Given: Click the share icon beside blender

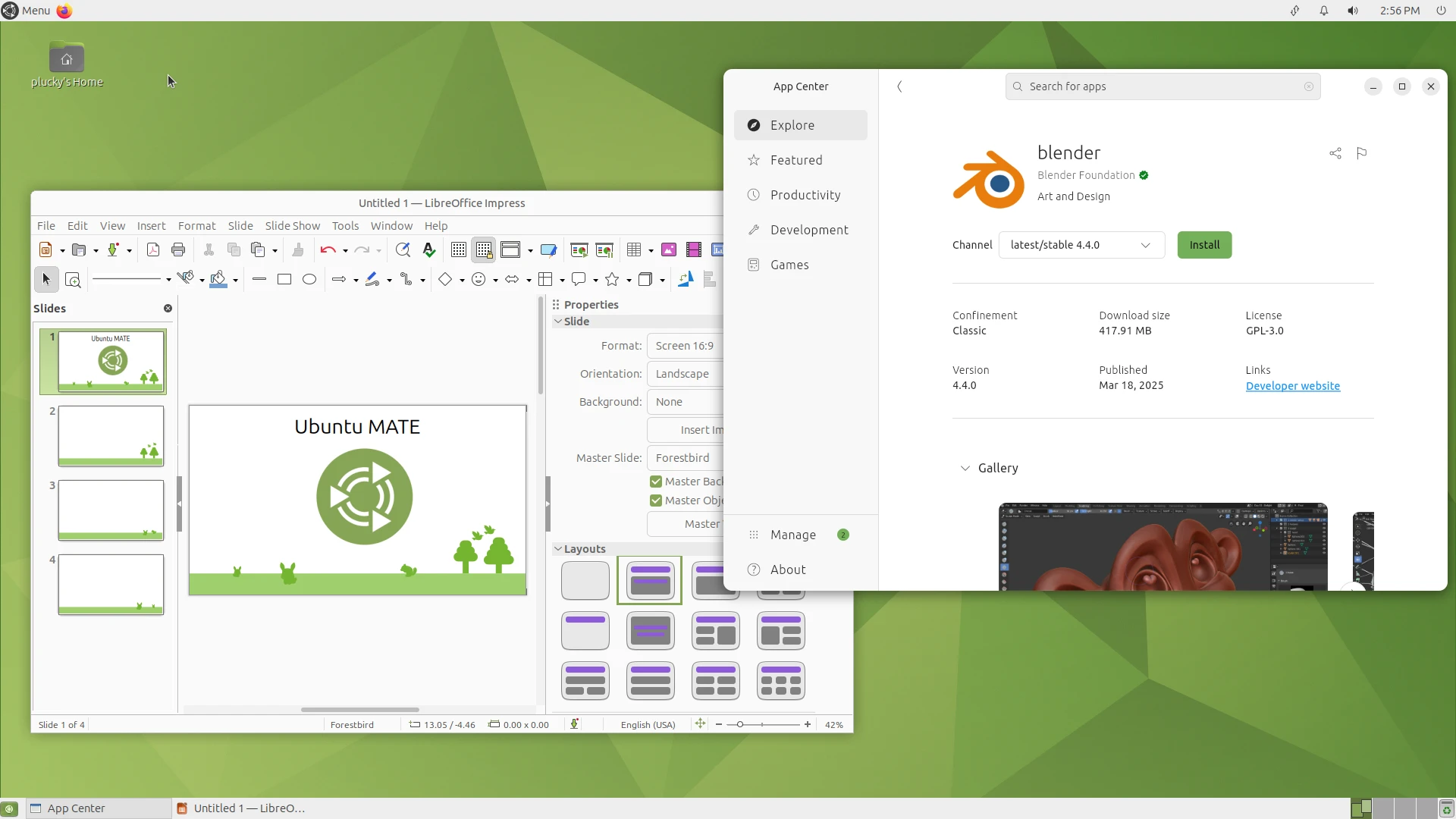Looking at the screenshot, I should click(1335, 153).
